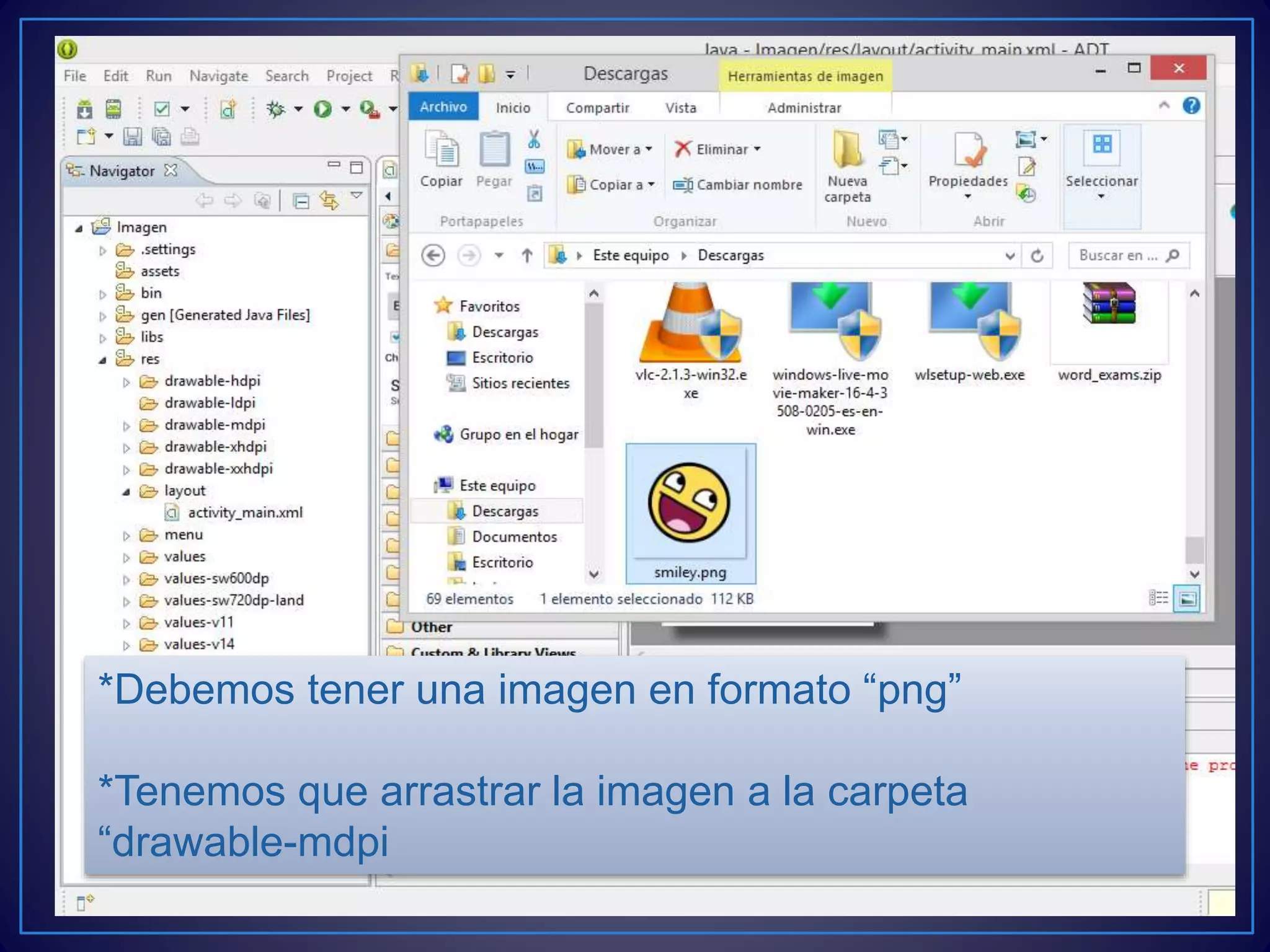Click the Eclipse Debug bug icon

[276, 110]
